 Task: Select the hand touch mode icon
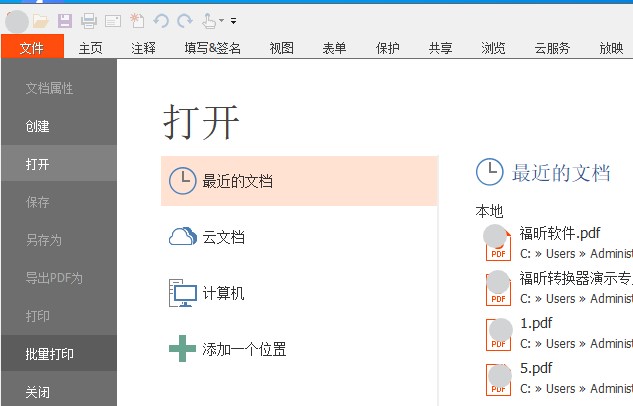point(209,21)
